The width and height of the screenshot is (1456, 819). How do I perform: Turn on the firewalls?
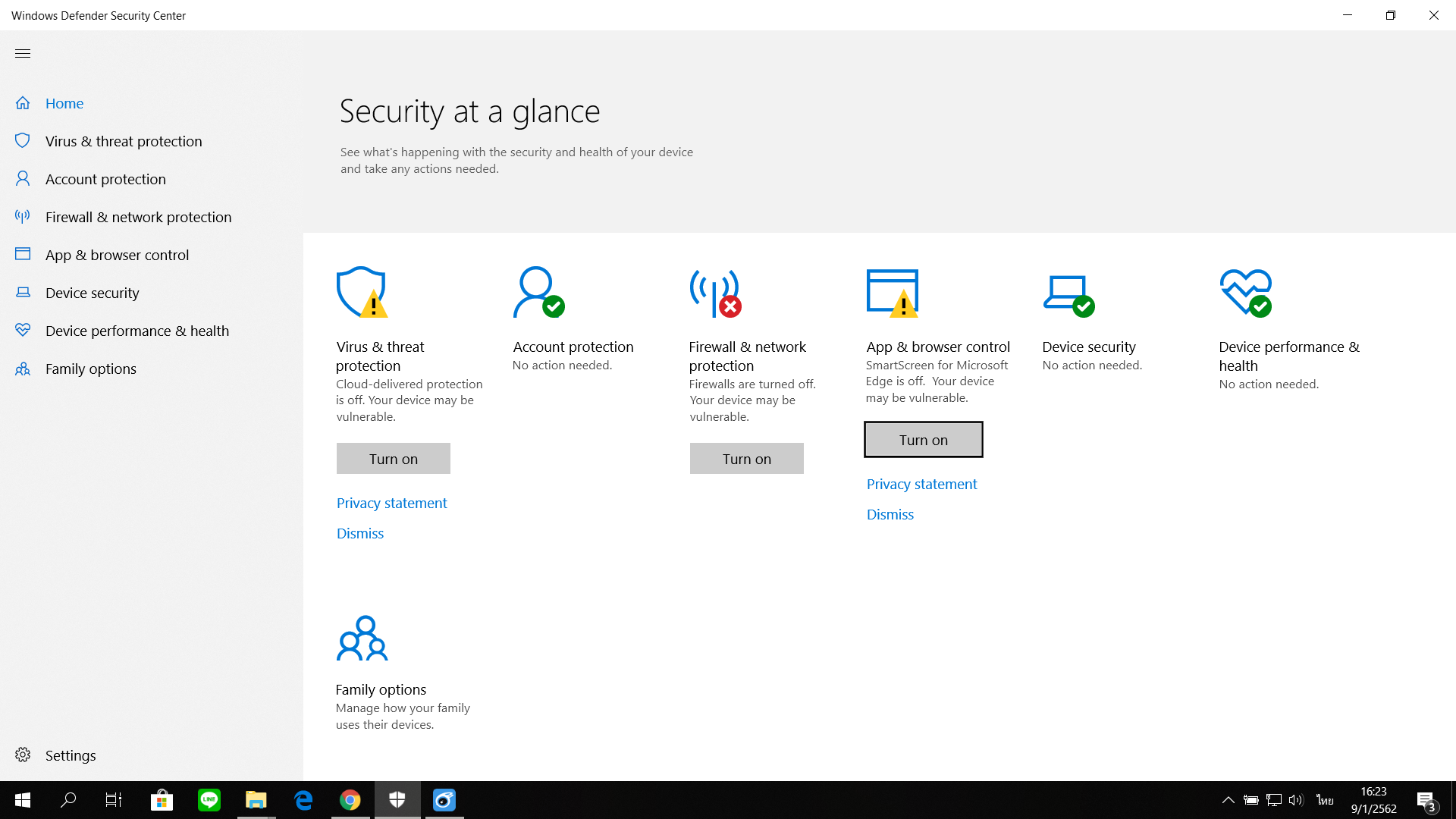click(x=747, y=459)
